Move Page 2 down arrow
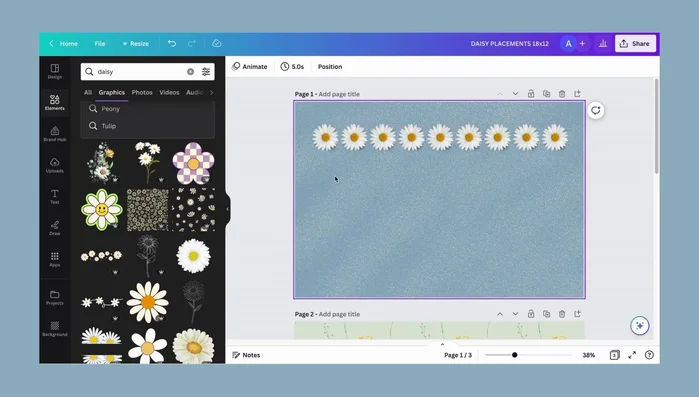The image size is (699, 397). 515,314
